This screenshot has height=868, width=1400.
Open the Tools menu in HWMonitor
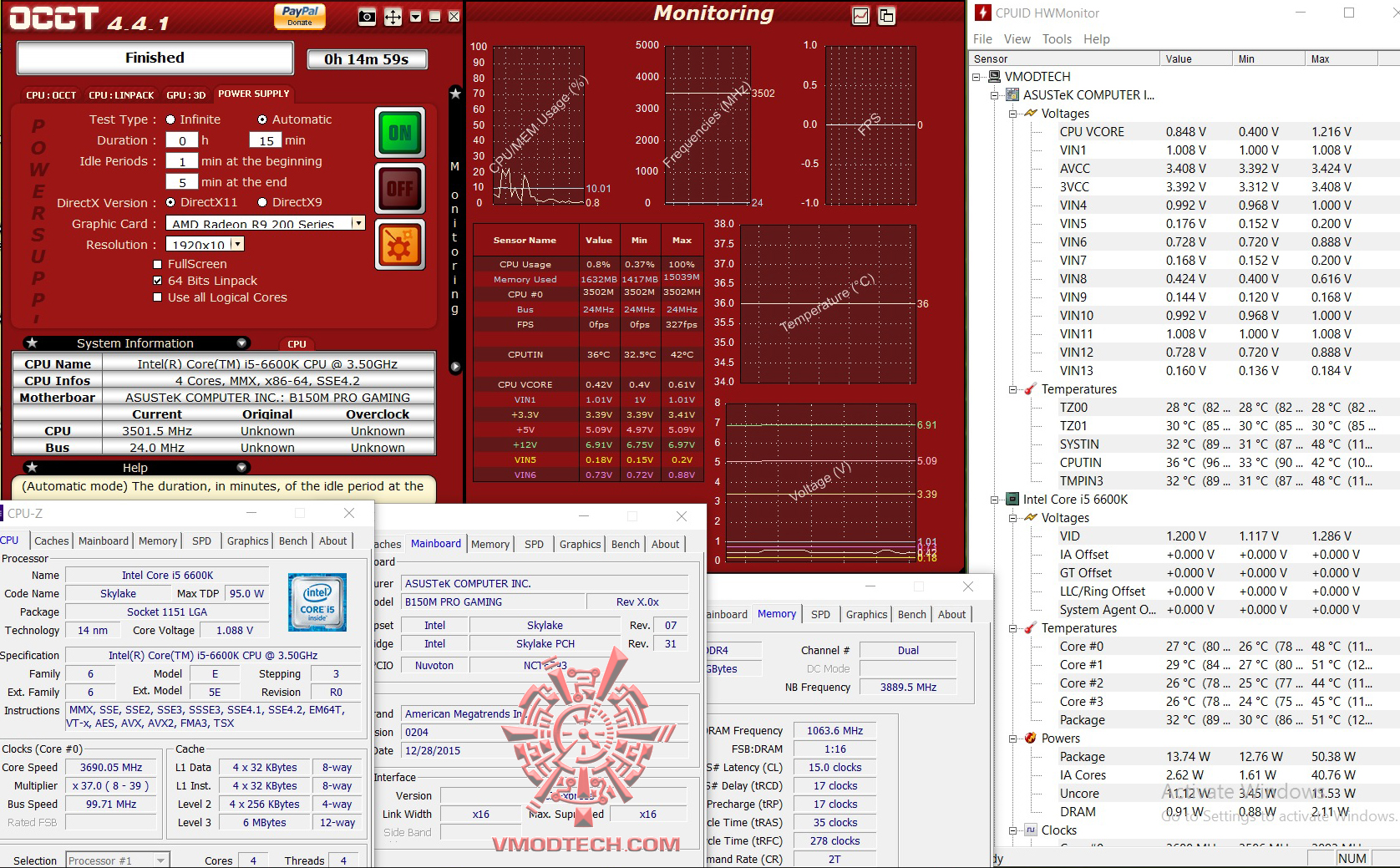coord(1057,39)
